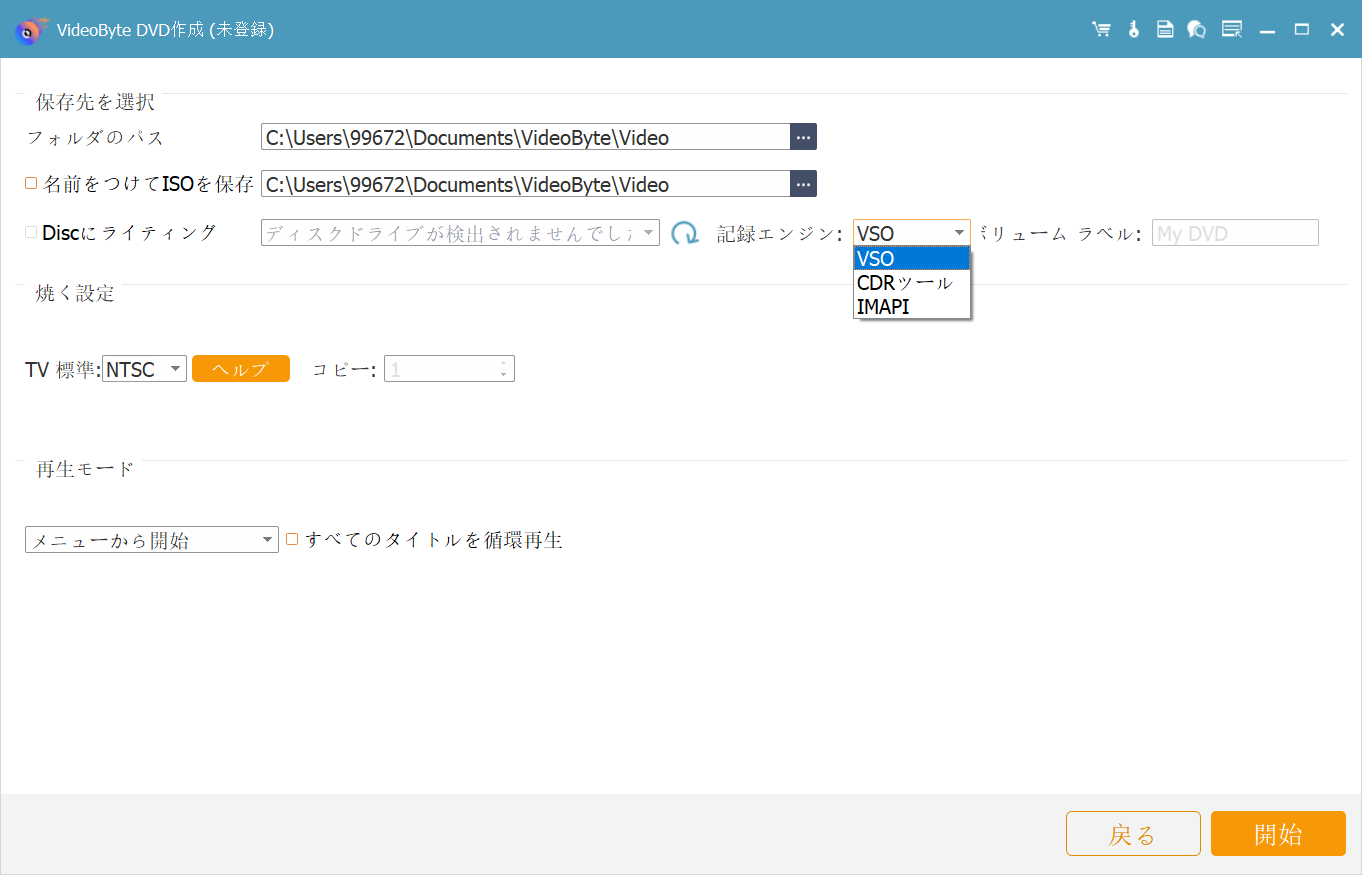This screenshot has width=1362, height=875.
Task: Browse for the ISO save location
Action: point(803,184)
